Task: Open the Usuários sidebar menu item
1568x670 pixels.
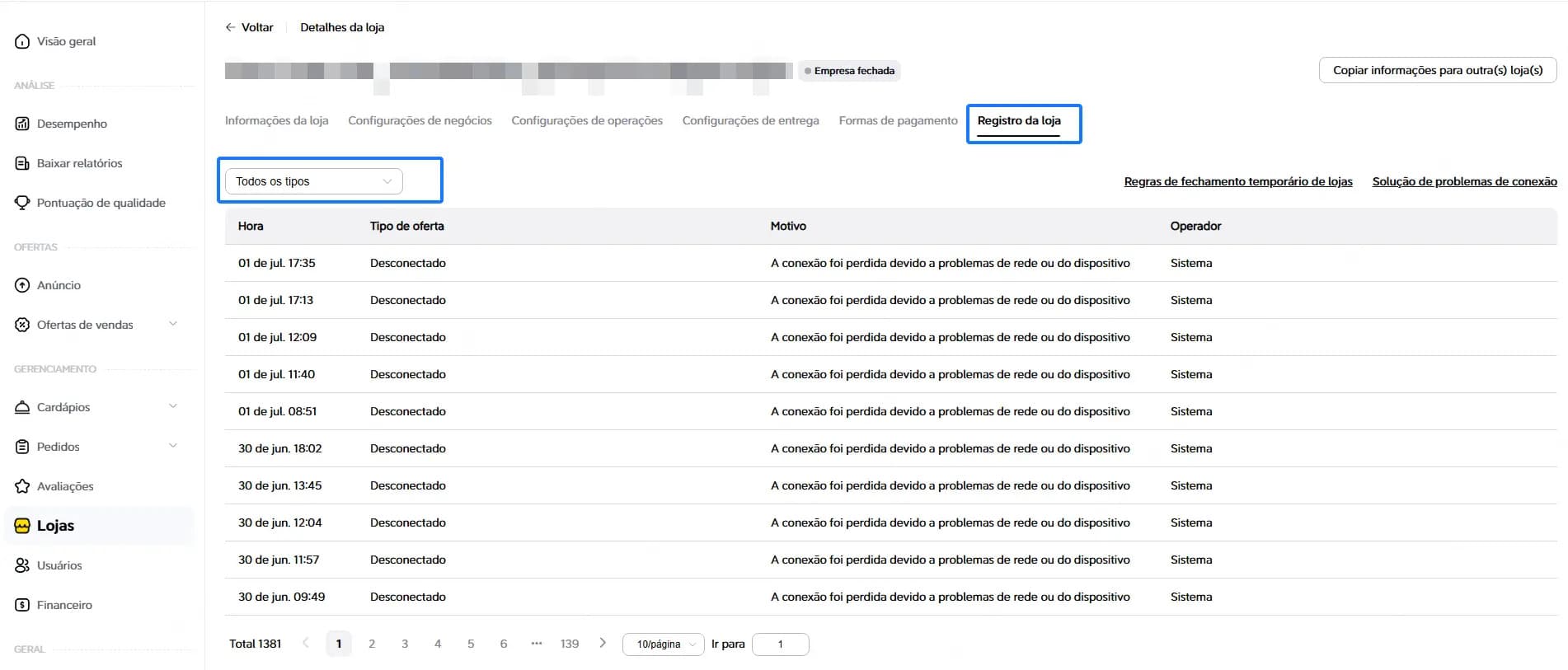Action: (99, 565)
